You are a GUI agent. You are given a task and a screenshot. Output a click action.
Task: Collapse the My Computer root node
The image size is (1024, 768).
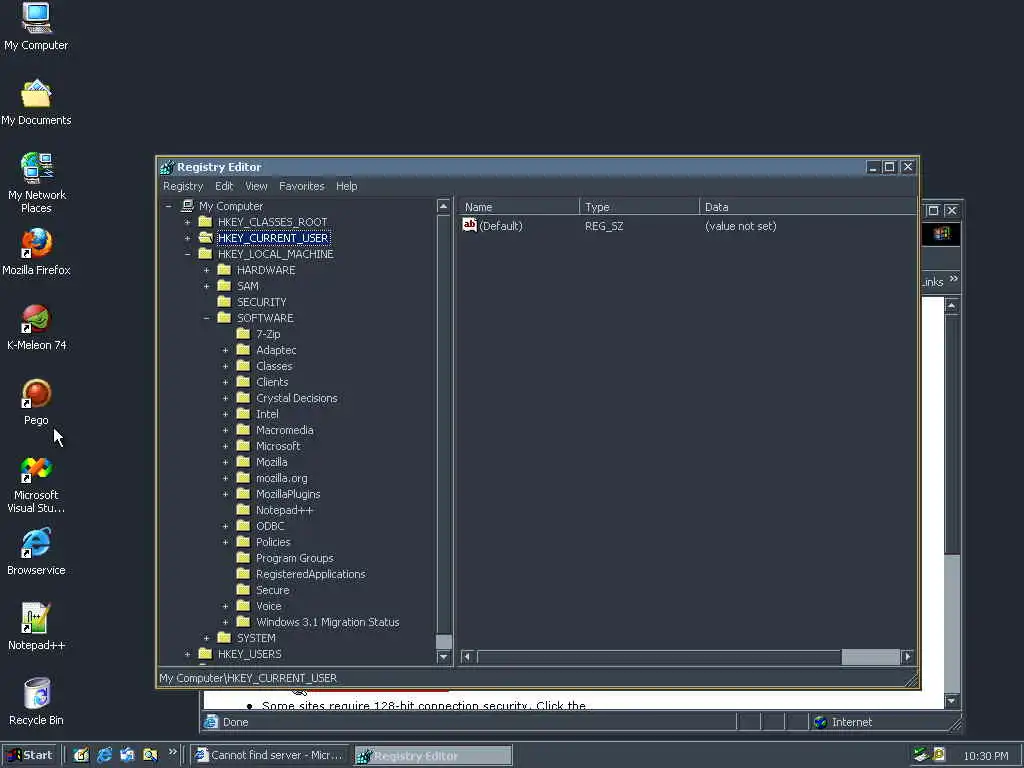pos(168,206)
